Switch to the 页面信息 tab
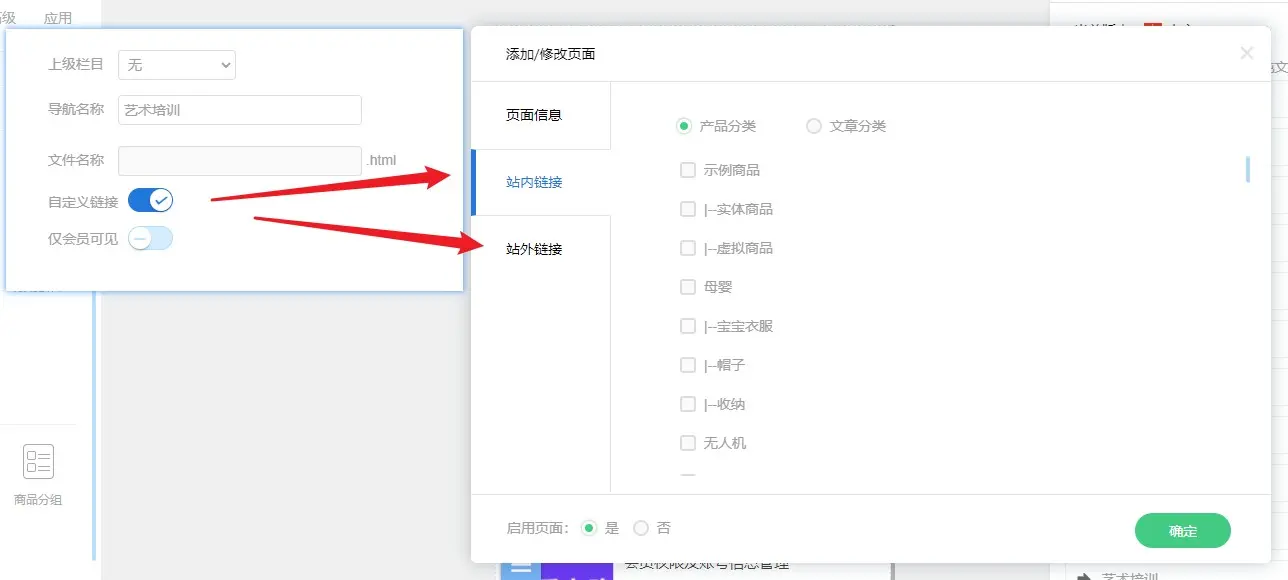The image size is (1288, 580). pos(540,115)
